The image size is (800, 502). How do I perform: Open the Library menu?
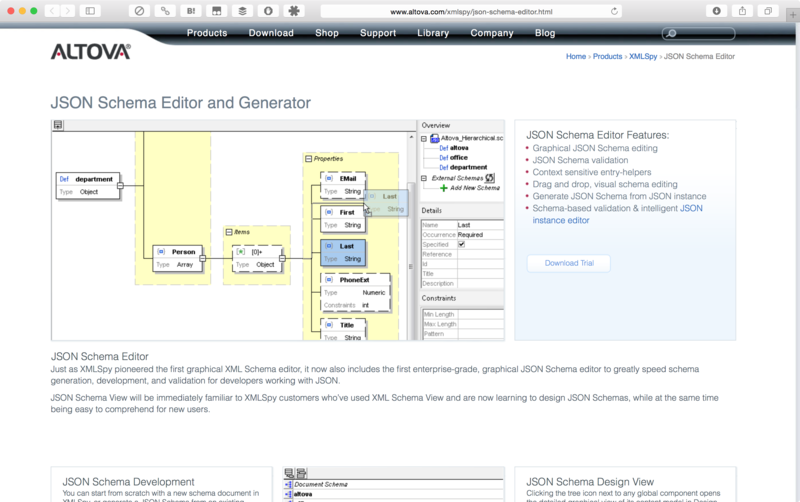coord(433,33)
